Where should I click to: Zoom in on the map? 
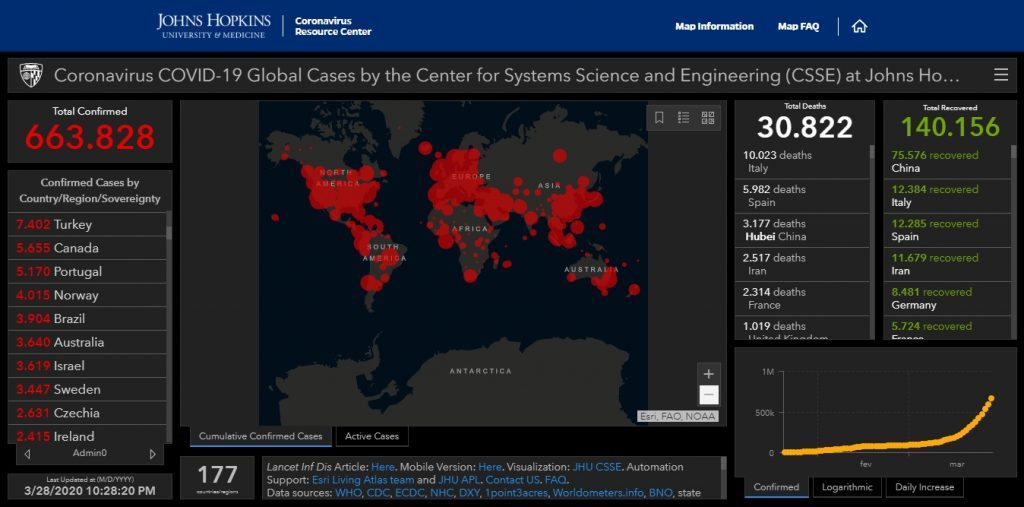tap(708, 374)
